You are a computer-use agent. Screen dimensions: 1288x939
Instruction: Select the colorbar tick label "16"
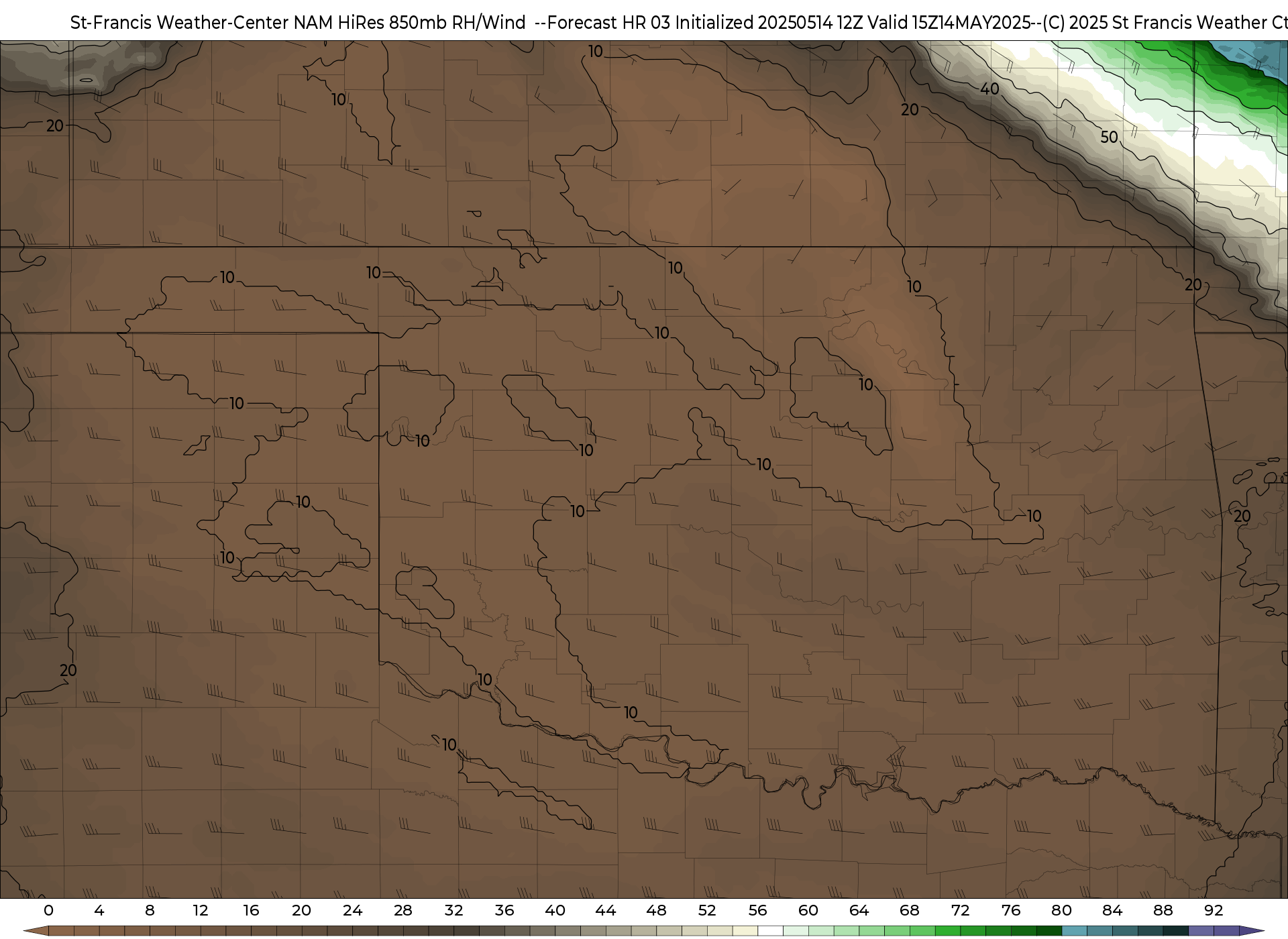[251, 910]
